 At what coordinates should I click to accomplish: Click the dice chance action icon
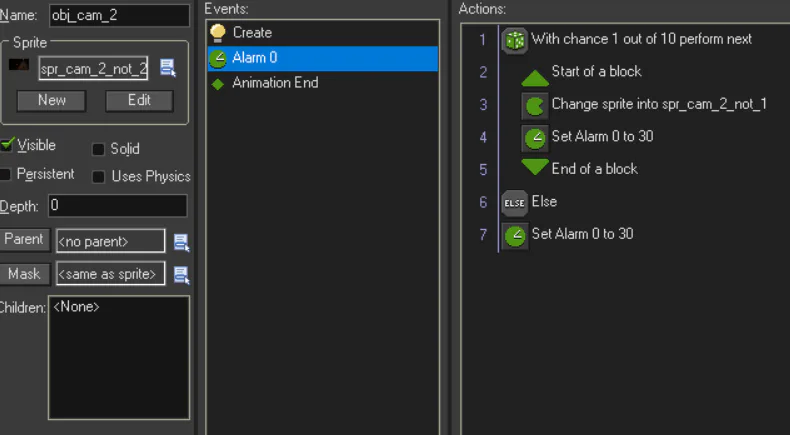(x=515, y=40)
